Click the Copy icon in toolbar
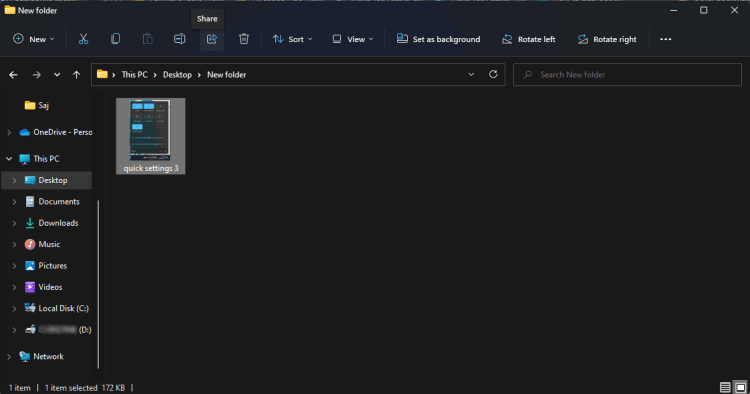 pyautogui.click(x=115, y=39)
